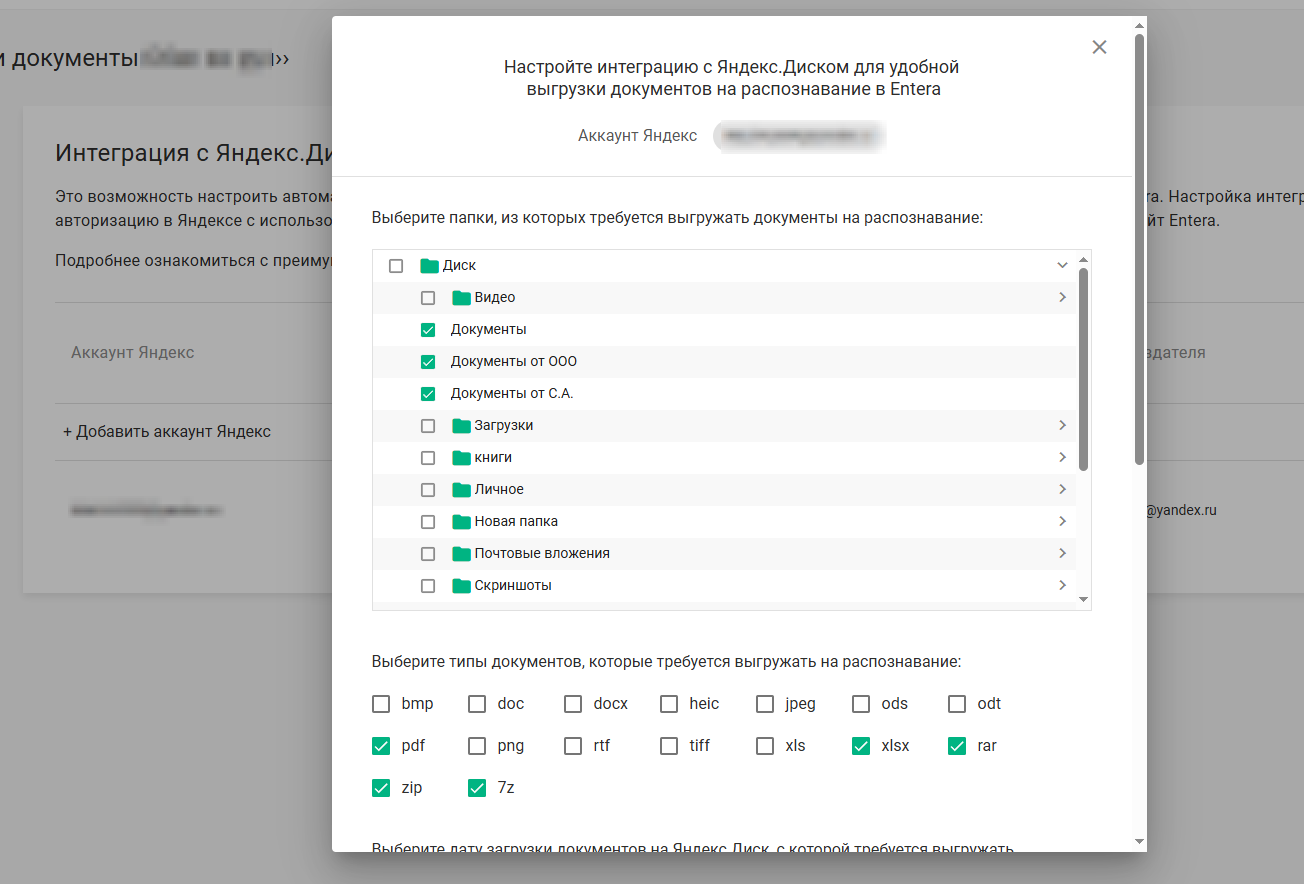
Task: Click the Личное folder icon
Action: click(x=461, y=490)
